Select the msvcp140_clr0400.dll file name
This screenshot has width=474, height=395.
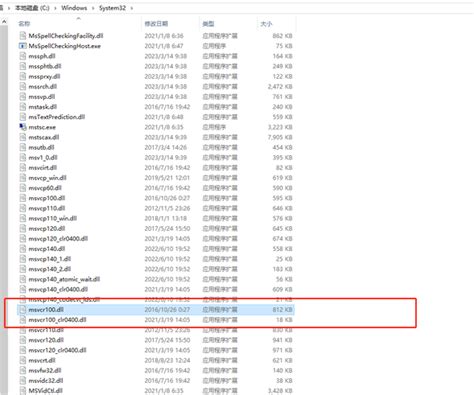click(58, 289)
